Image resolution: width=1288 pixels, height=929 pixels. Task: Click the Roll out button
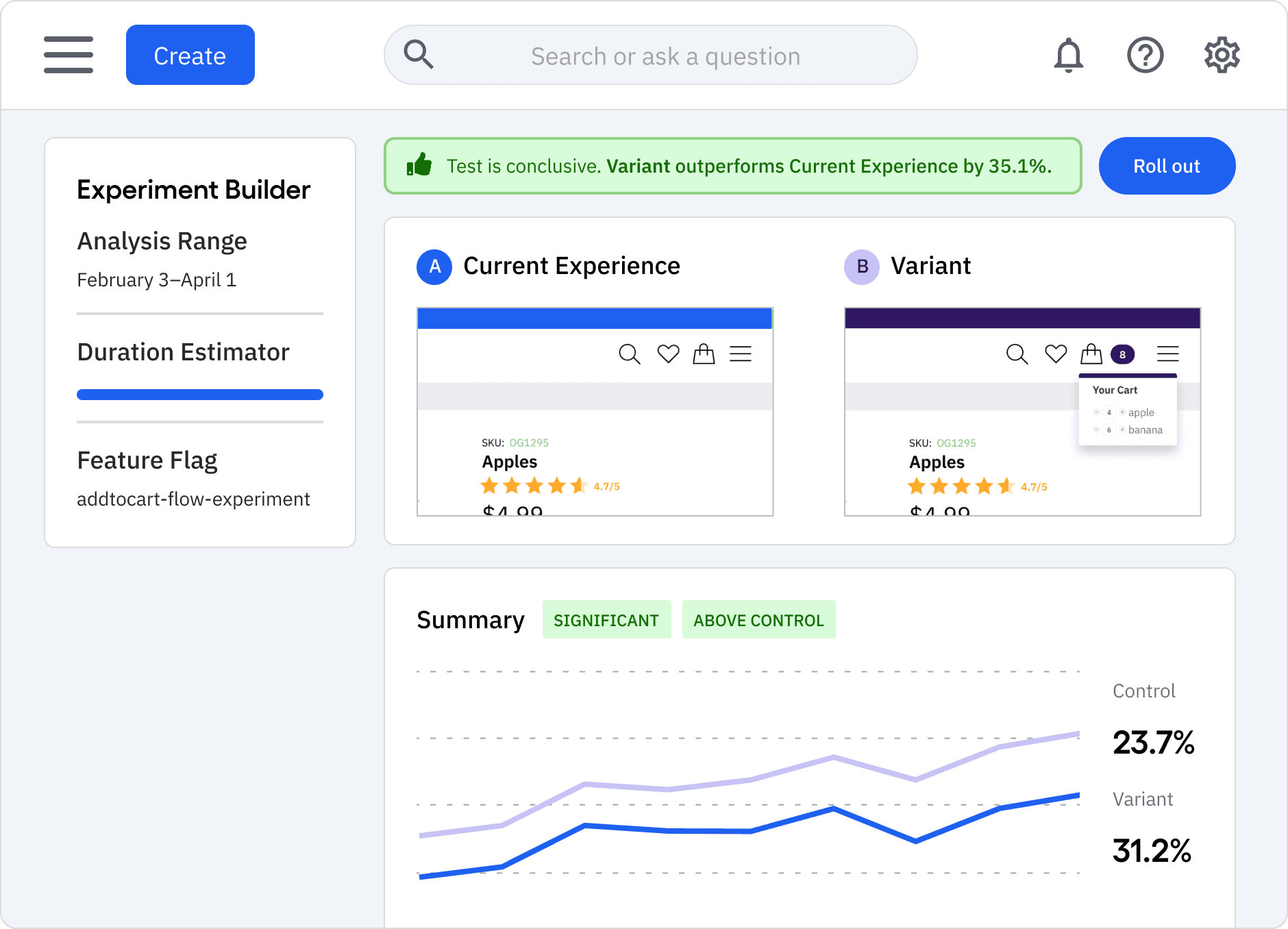click(1167, 166)
